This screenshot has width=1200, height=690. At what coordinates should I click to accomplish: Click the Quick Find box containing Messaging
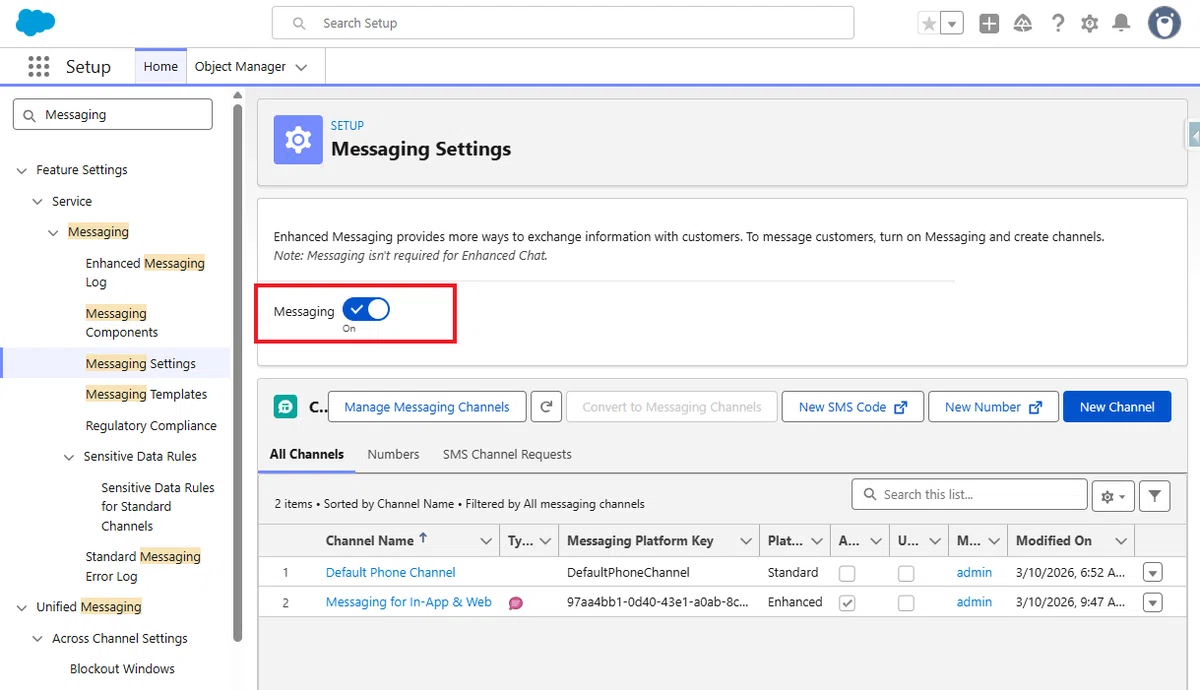(x=113, y=115)
